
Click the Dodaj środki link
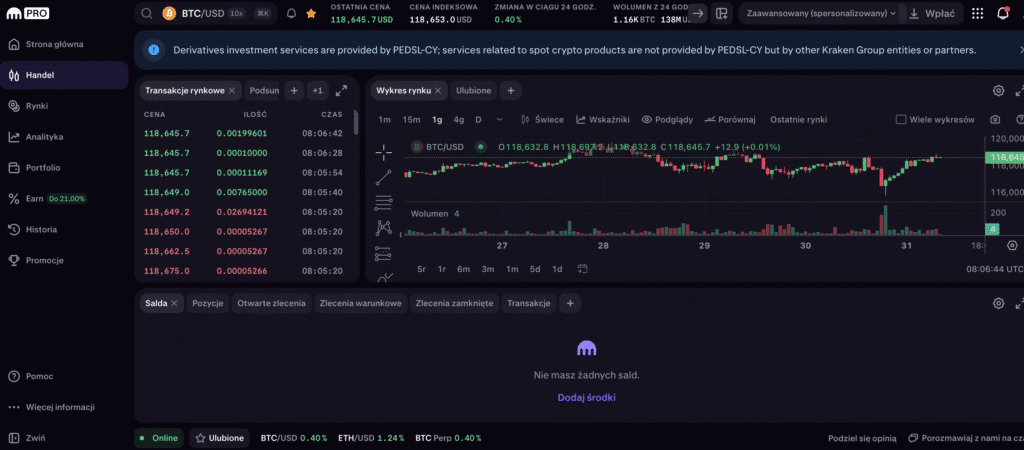pyautogui.click(x=587, y=397)
